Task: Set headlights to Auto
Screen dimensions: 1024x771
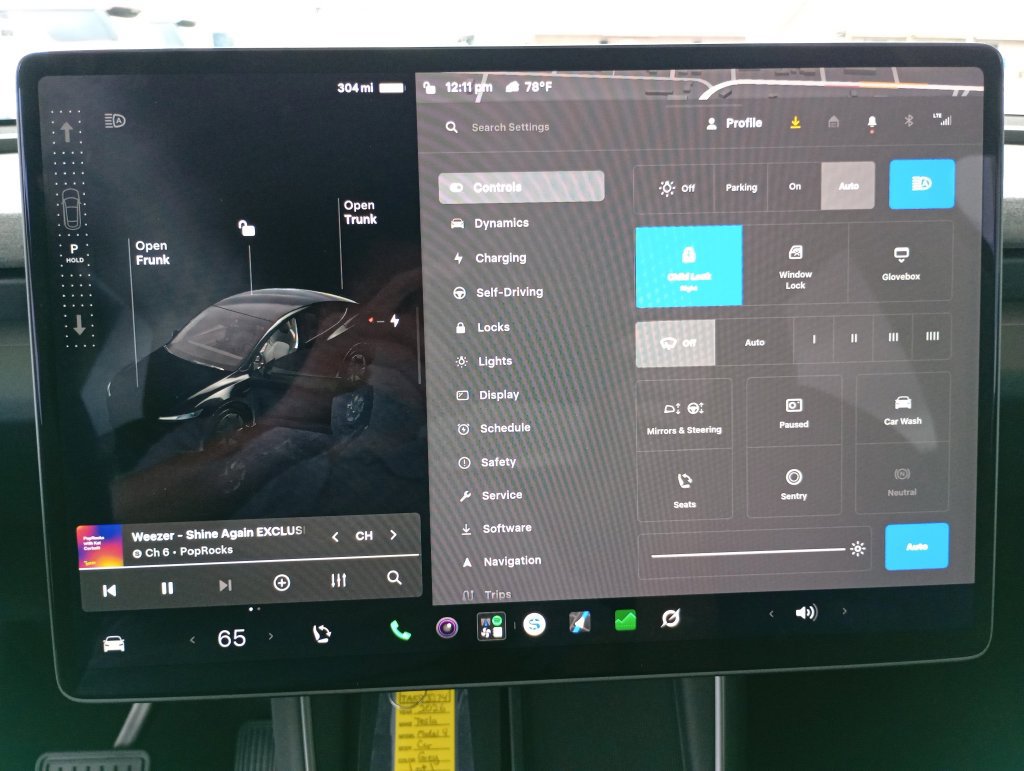Action: 848,186
